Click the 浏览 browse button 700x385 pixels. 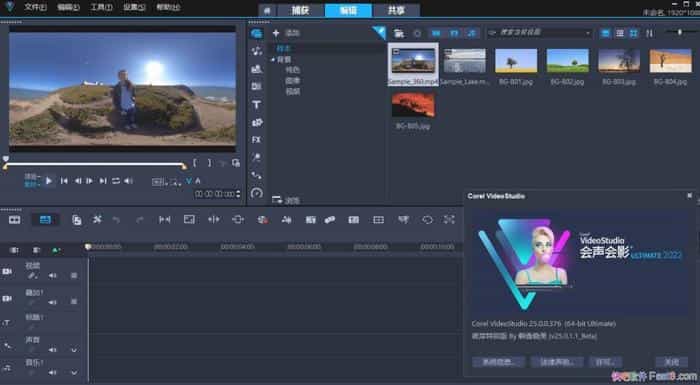(286, 200)
